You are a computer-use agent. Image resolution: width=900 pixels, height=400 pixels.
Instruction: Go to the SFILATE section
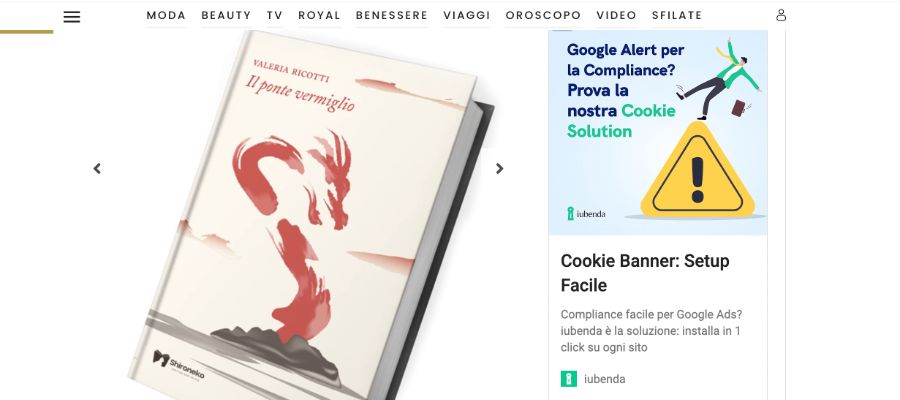pyautogui.click(x=677, y=15)
